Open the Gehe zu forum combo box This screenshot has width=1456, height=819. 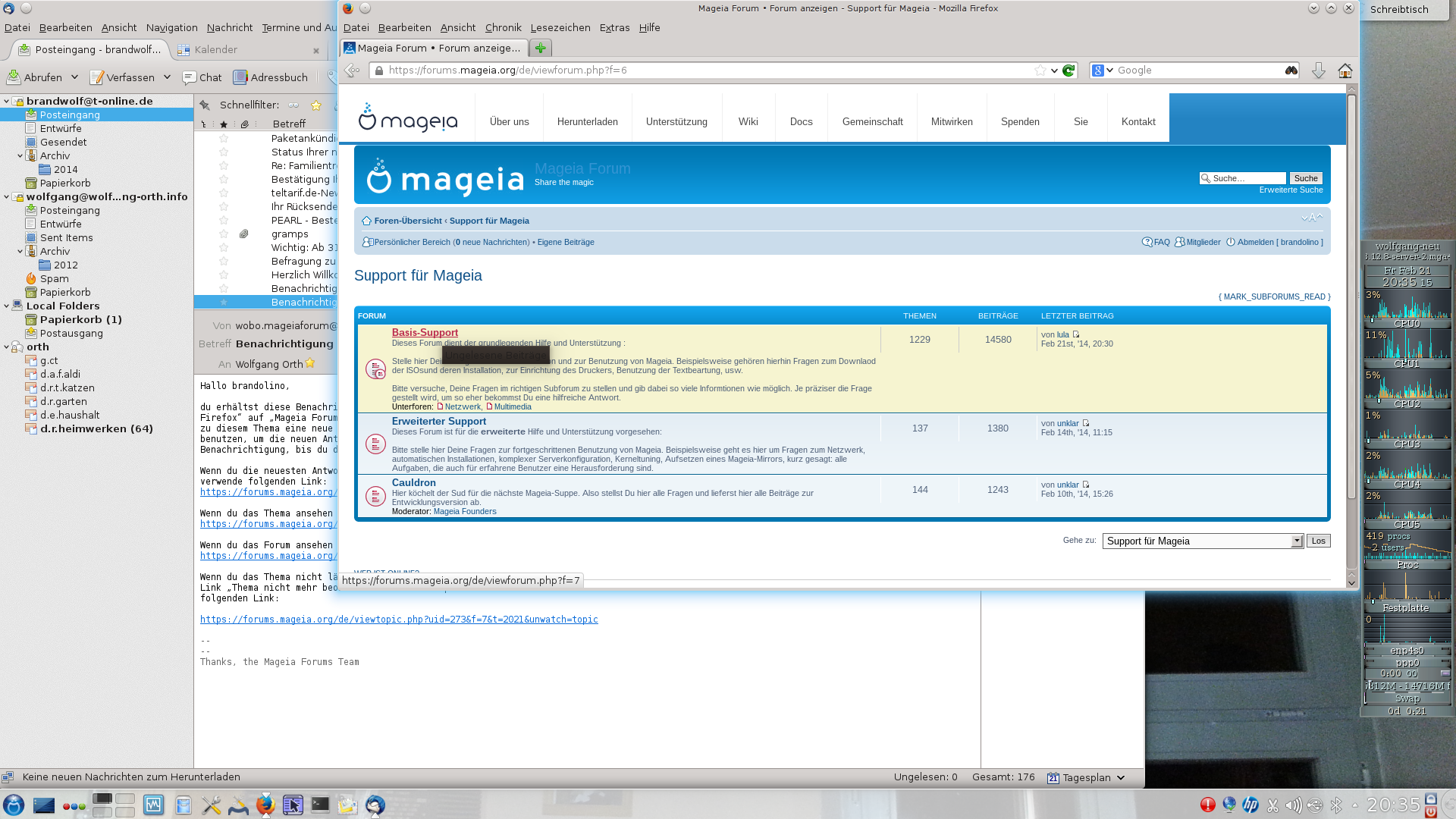1203,541
